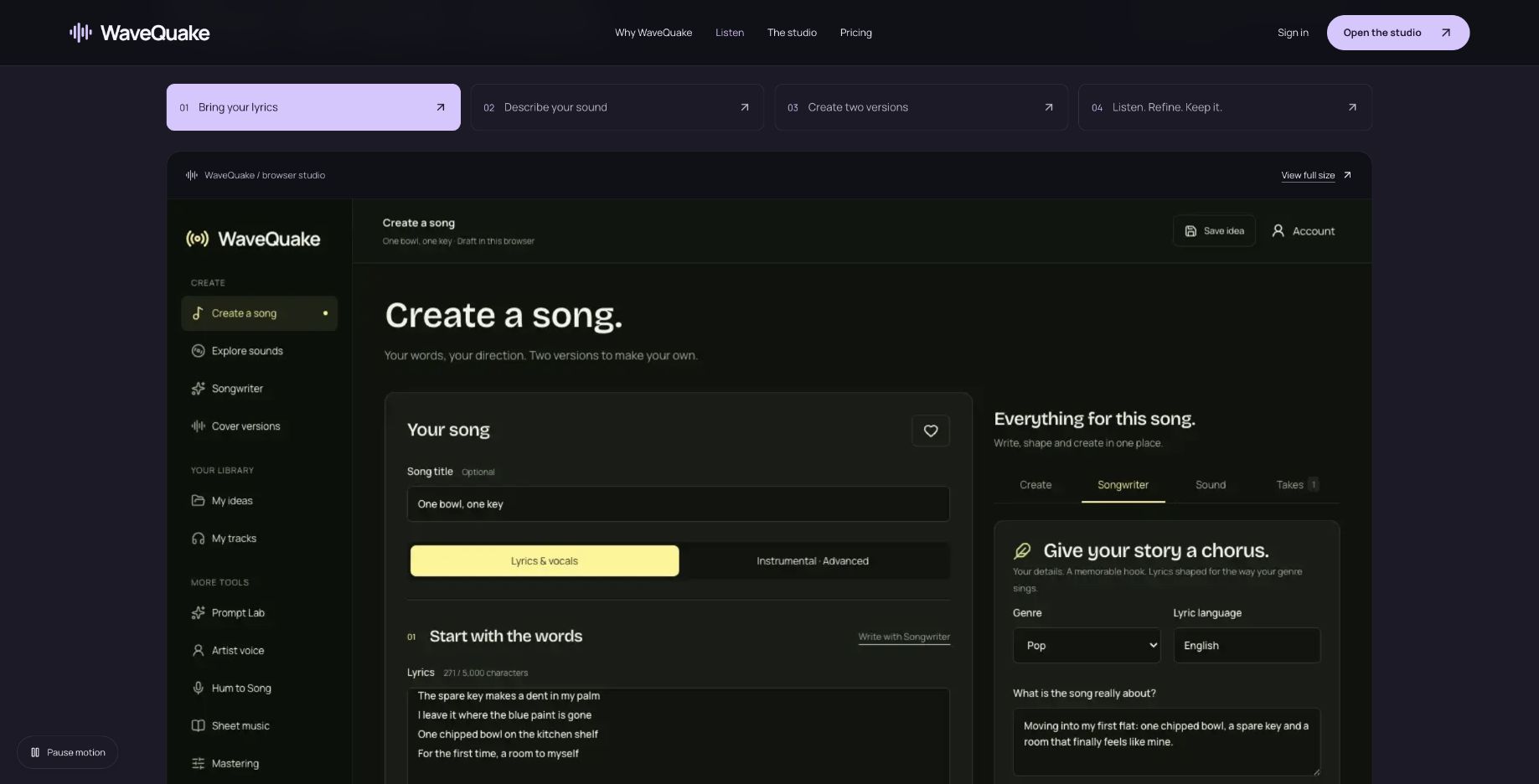Switch to the Create tab

(x=1035, y=485)
